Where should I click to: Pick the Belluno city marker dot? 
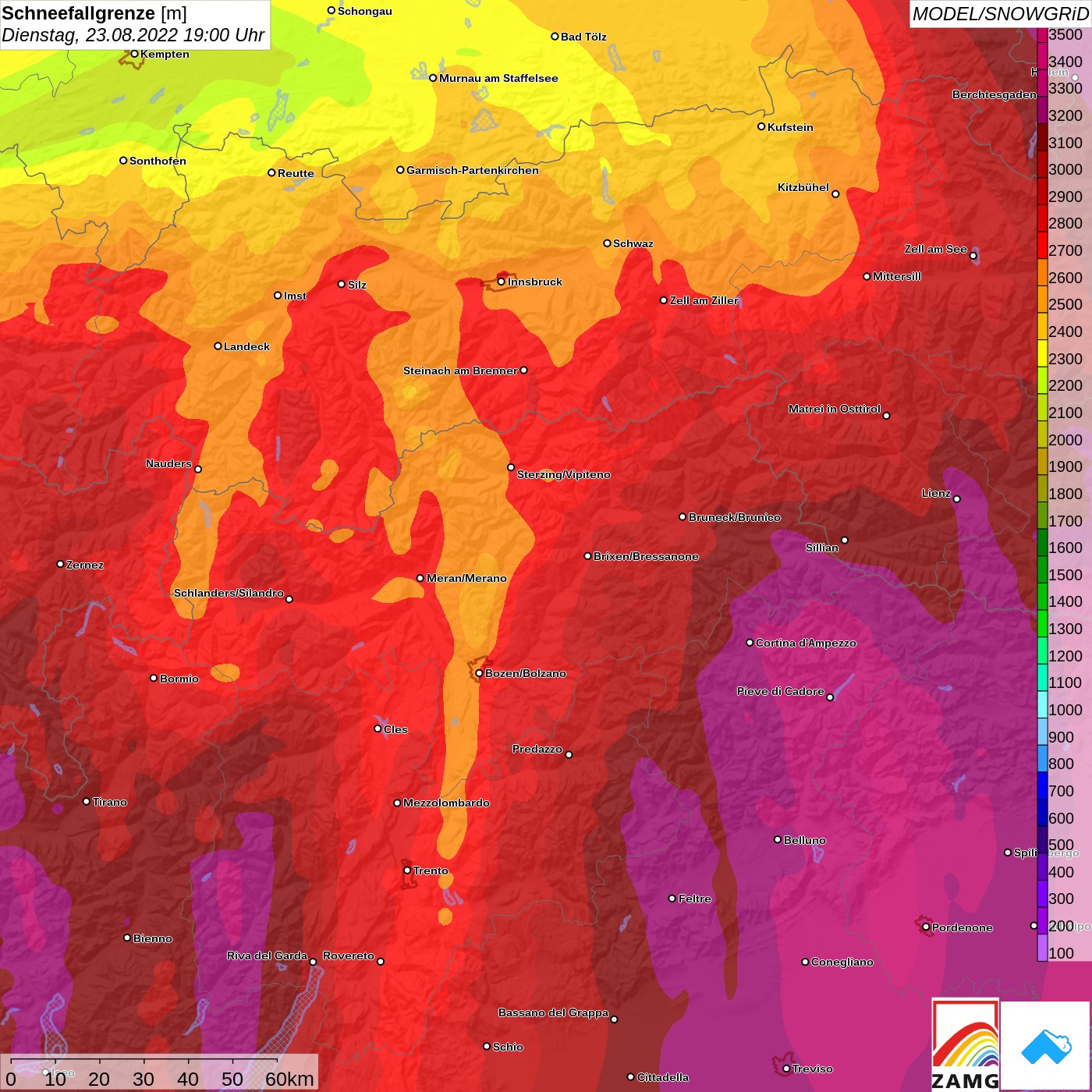(777, 839)
